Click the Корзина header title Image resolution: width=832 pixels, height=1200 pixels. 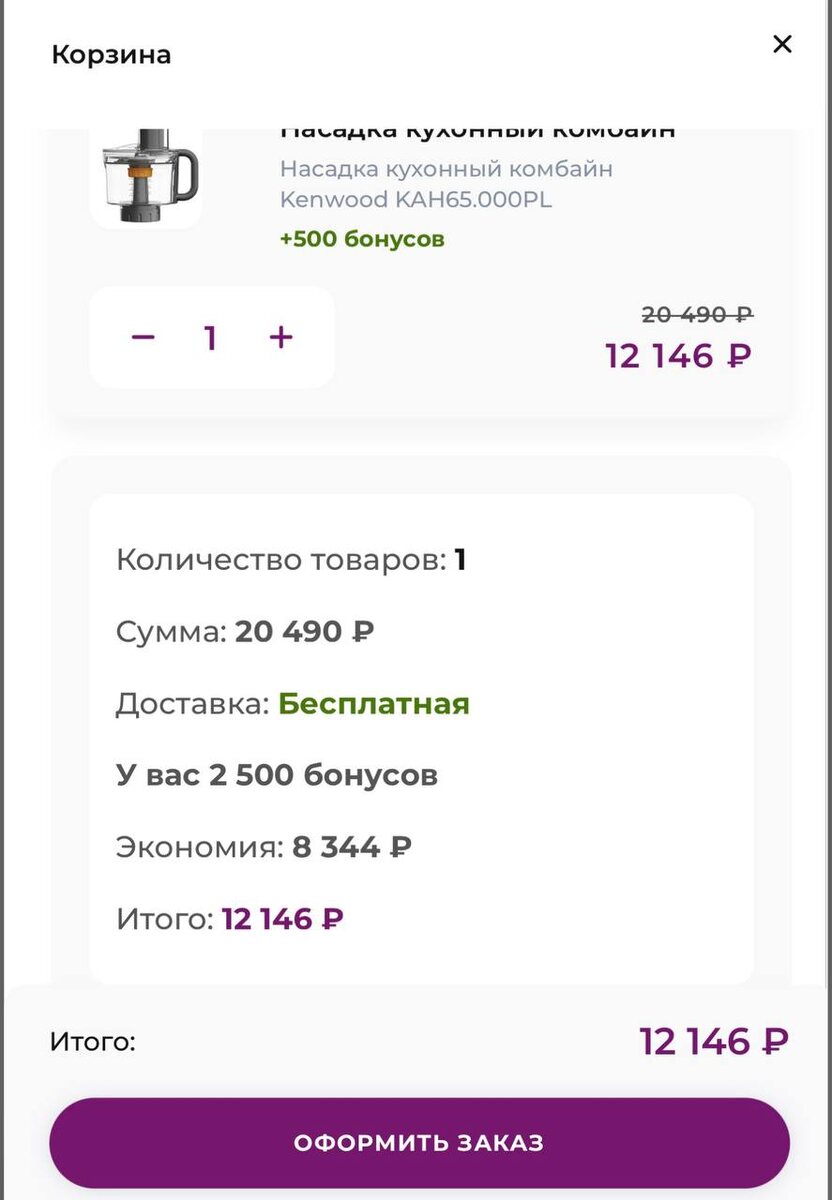111,55
